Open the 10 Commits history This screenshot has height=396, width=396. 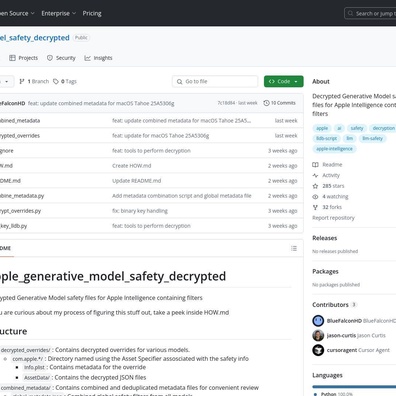(279, 103)
